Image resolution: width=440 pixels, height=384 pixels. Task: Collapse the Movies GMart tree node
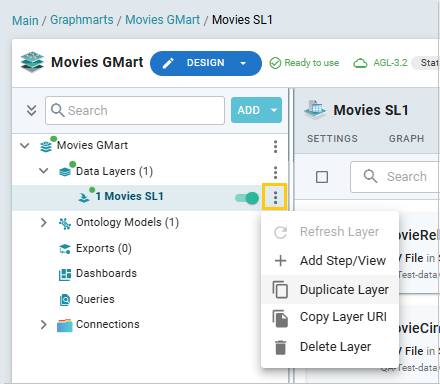pos(25,146)
